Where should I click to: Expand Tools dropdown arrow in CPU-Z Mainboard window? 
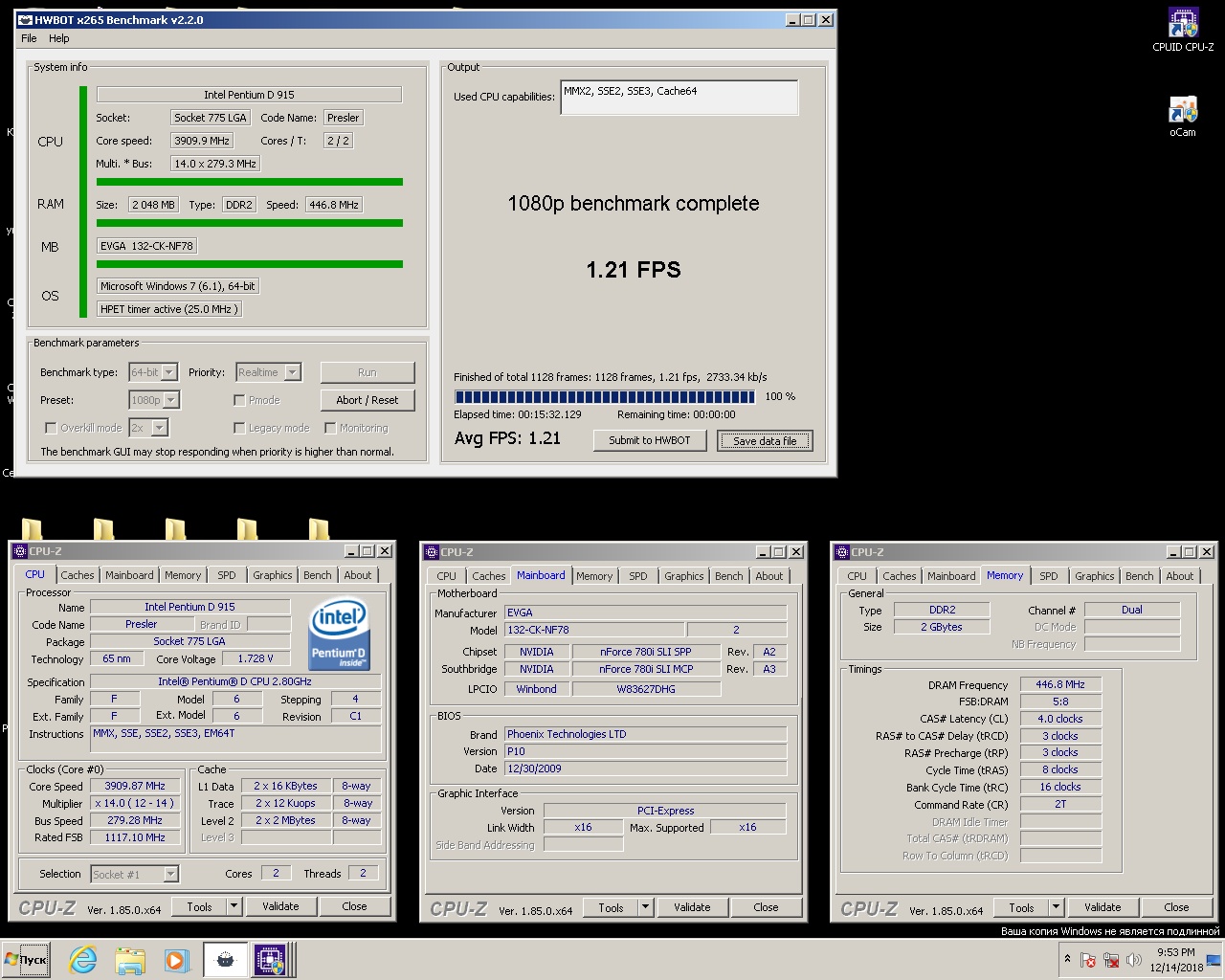[x=645, y=907]
